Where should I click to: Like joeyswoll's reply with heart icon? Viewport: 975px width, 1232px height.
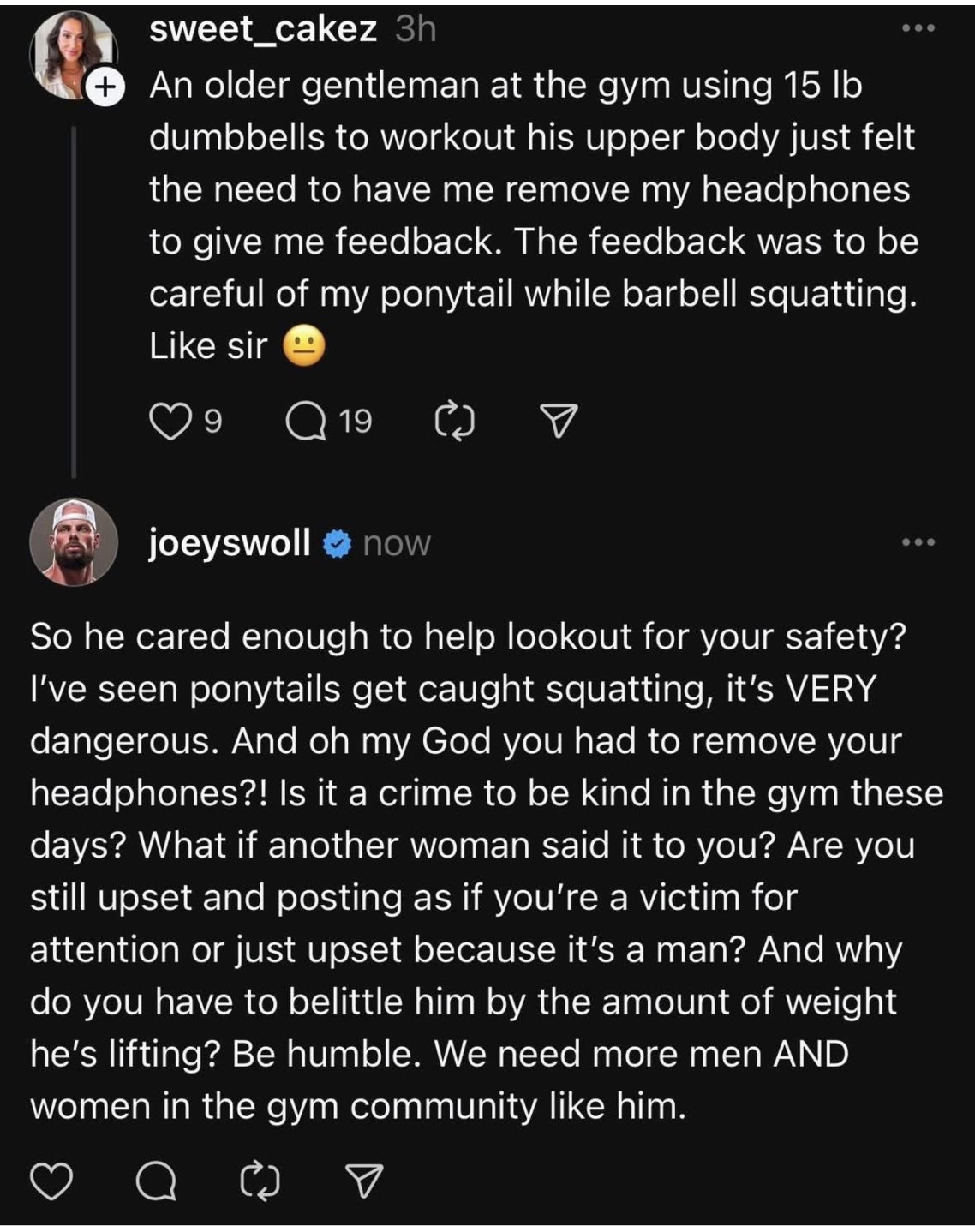click(x=51, y=1182)
